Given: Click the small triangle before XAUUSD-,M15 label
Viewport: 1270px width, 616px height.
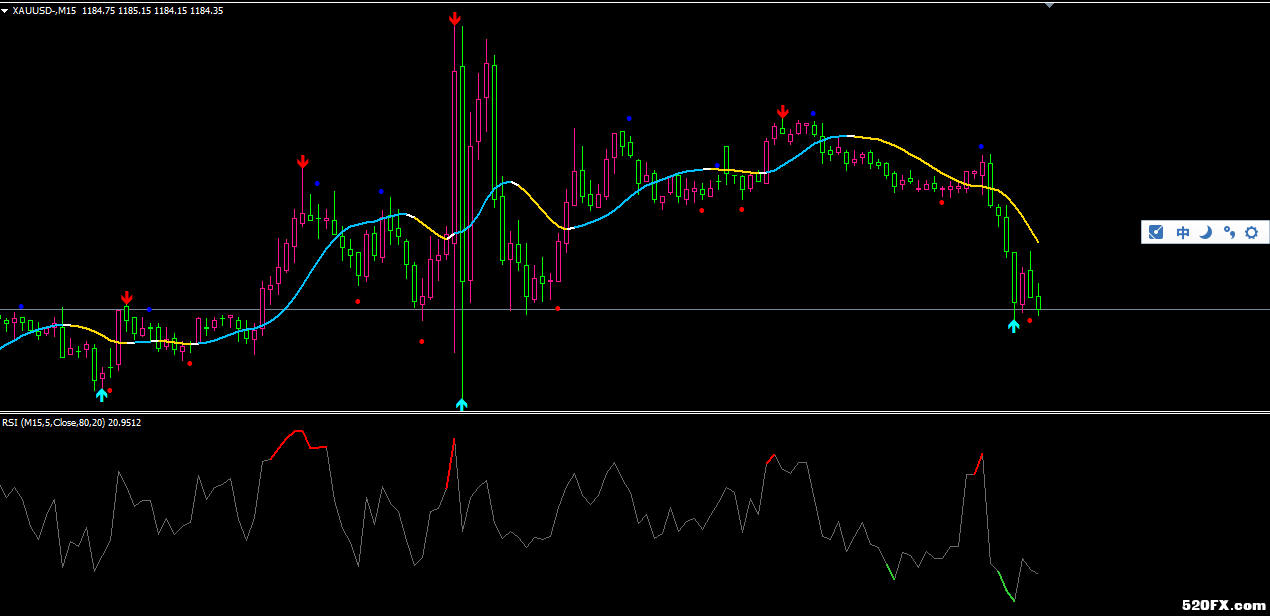Looking at the screenshot, I should pos(5,11).
